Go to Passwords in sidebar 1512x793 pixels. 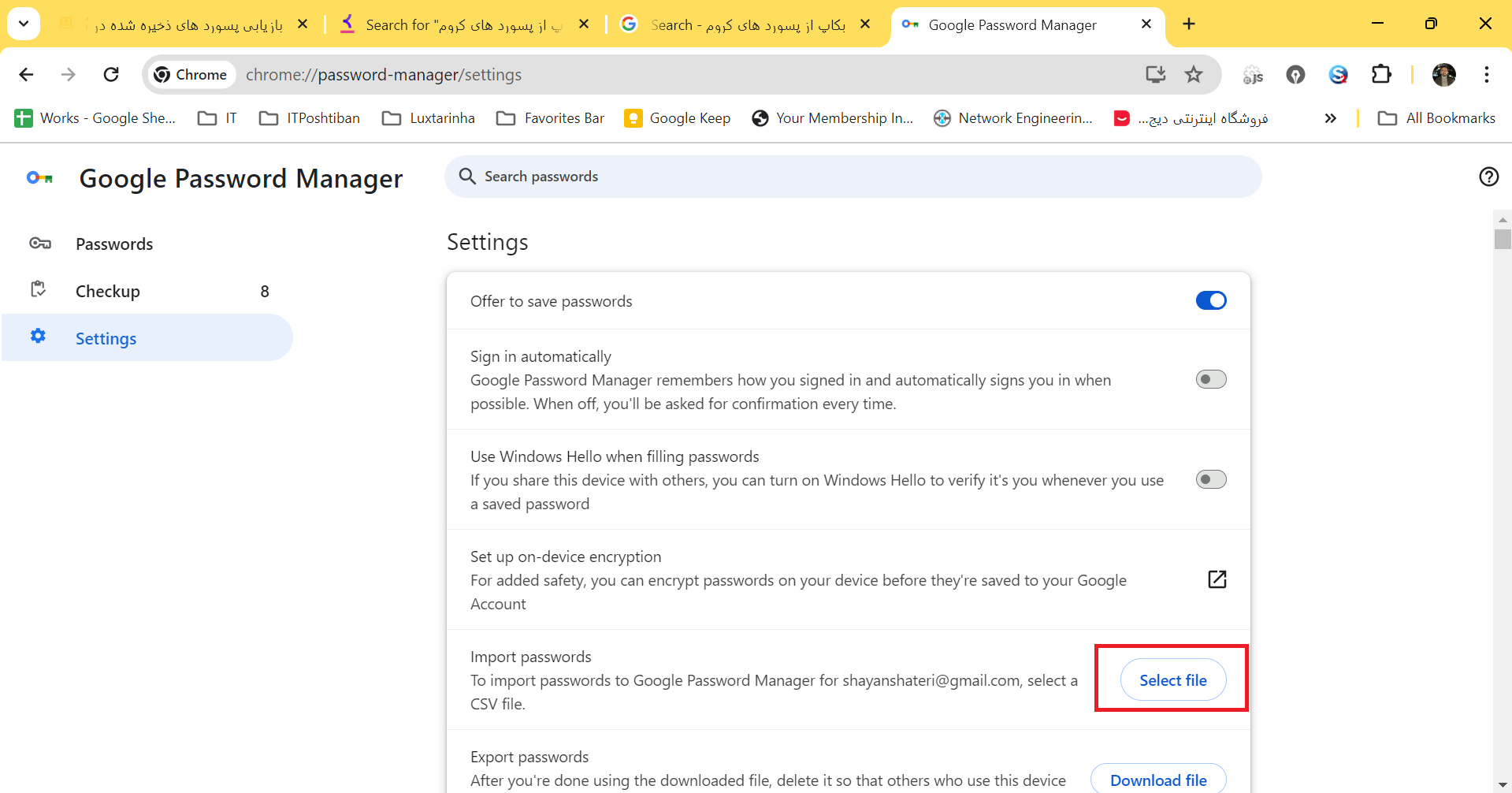[147, 244]
